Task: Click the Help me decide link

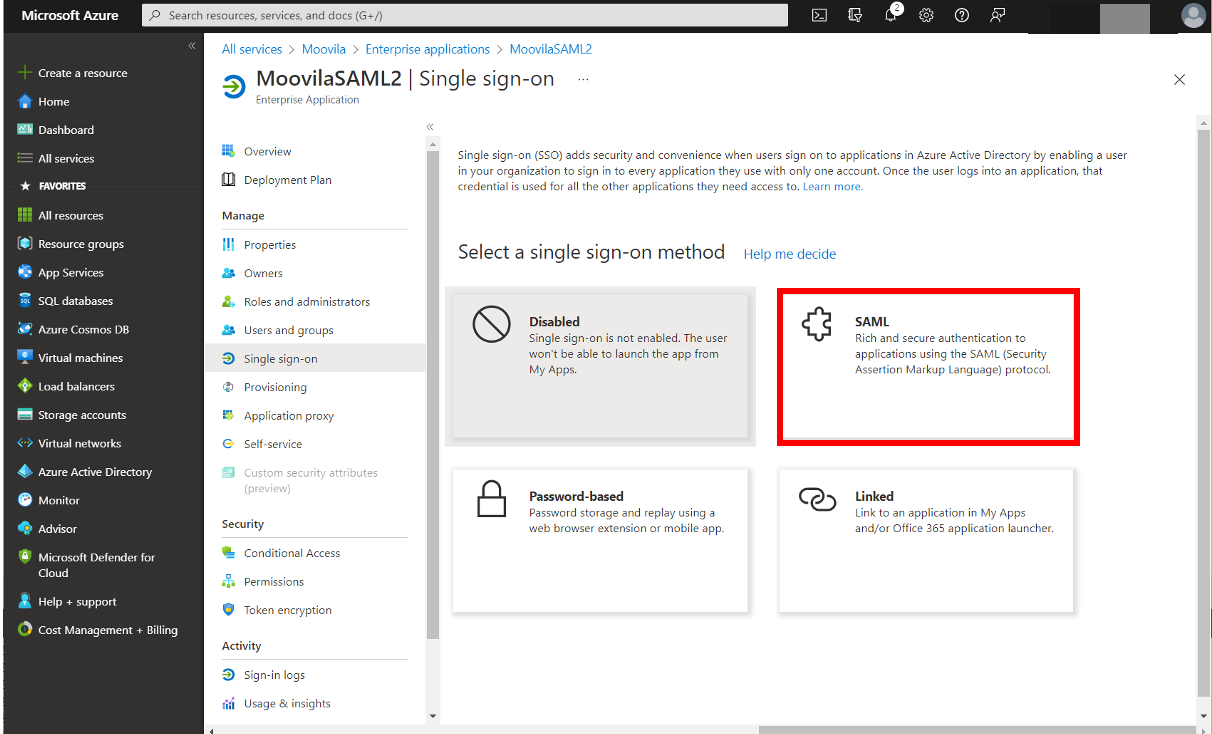Action: click(x=789, y=254)
